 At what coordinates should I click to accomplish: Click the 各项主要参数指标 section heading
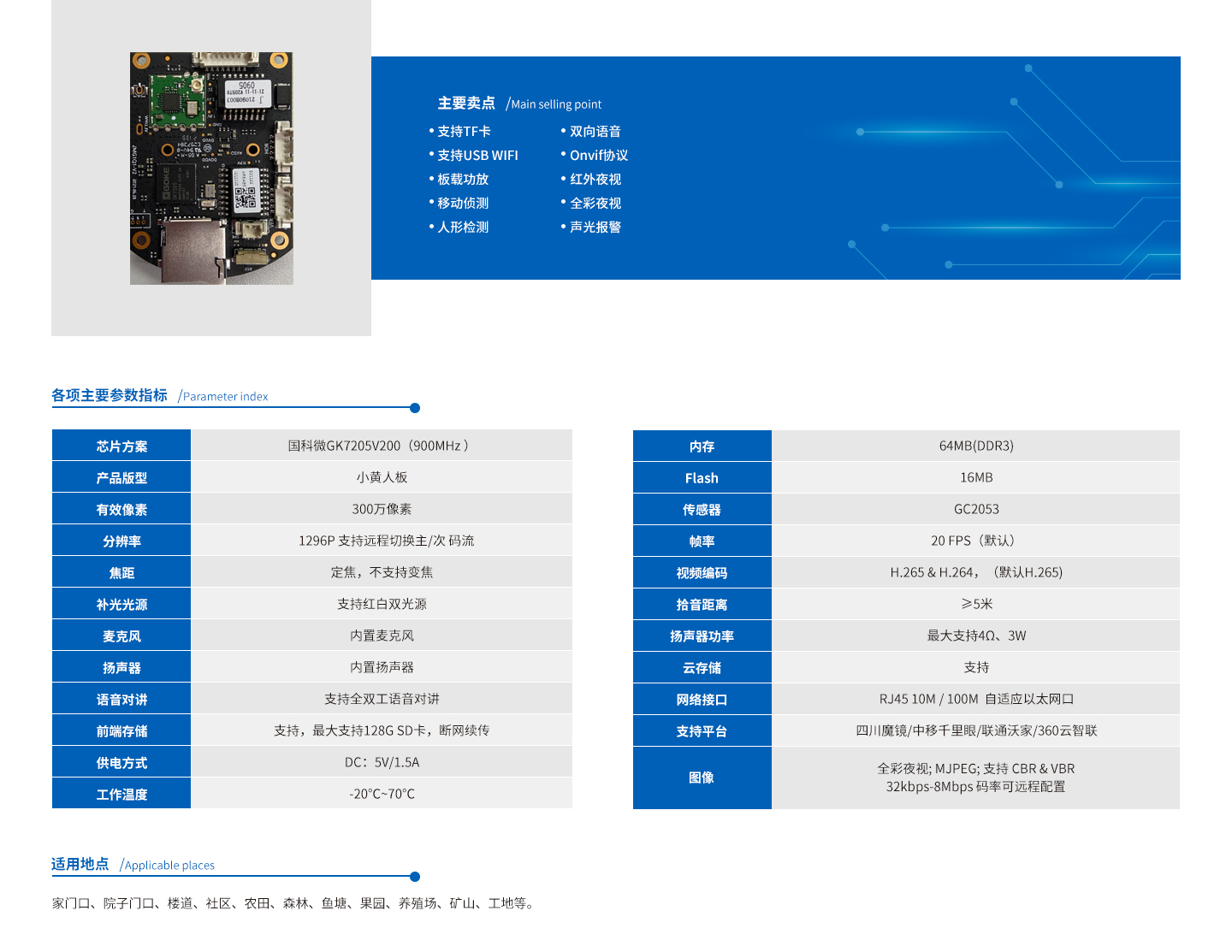[x=110, y=395]
